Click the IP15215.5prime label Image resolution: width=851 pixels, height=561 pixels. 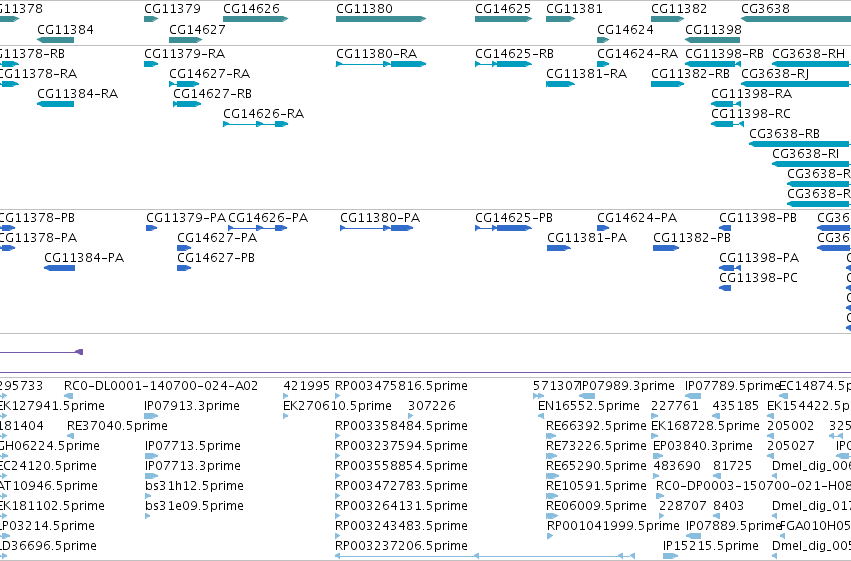(711, 546)
